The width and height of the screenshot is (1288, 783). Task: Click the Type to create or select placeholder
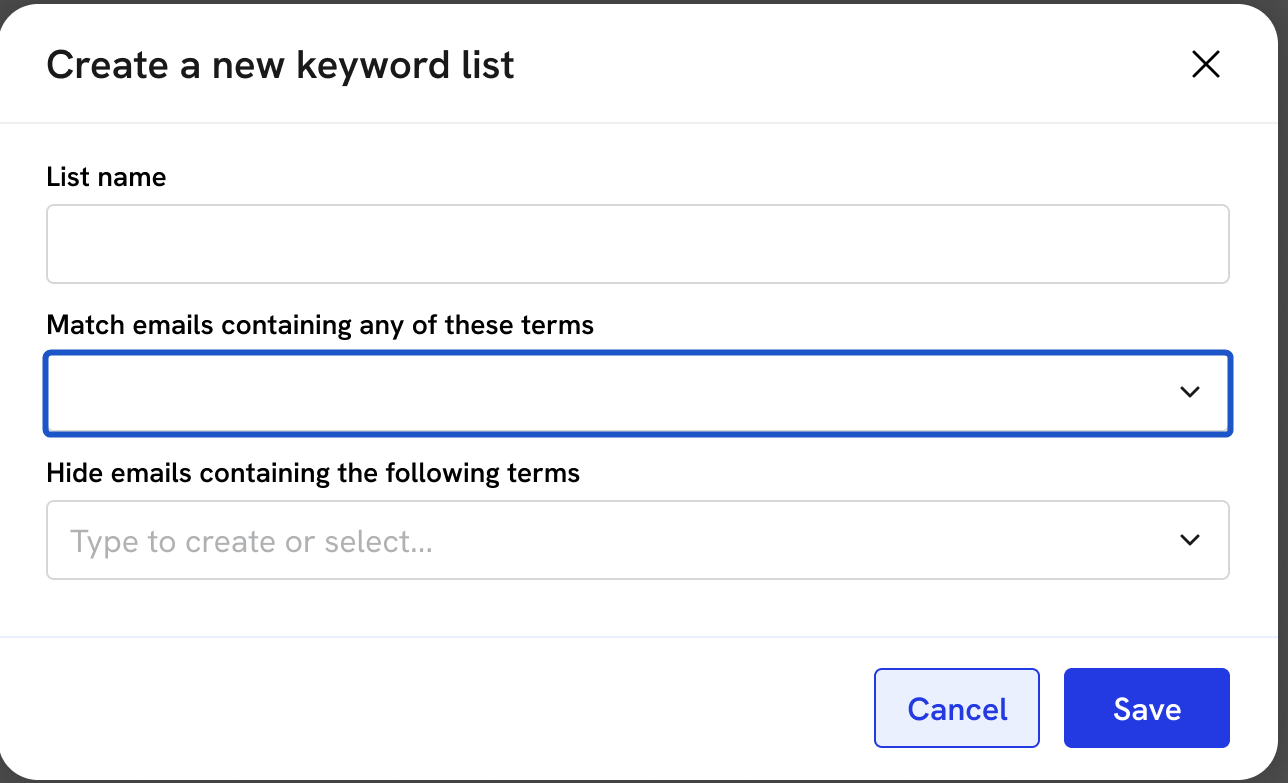point(251,541)
